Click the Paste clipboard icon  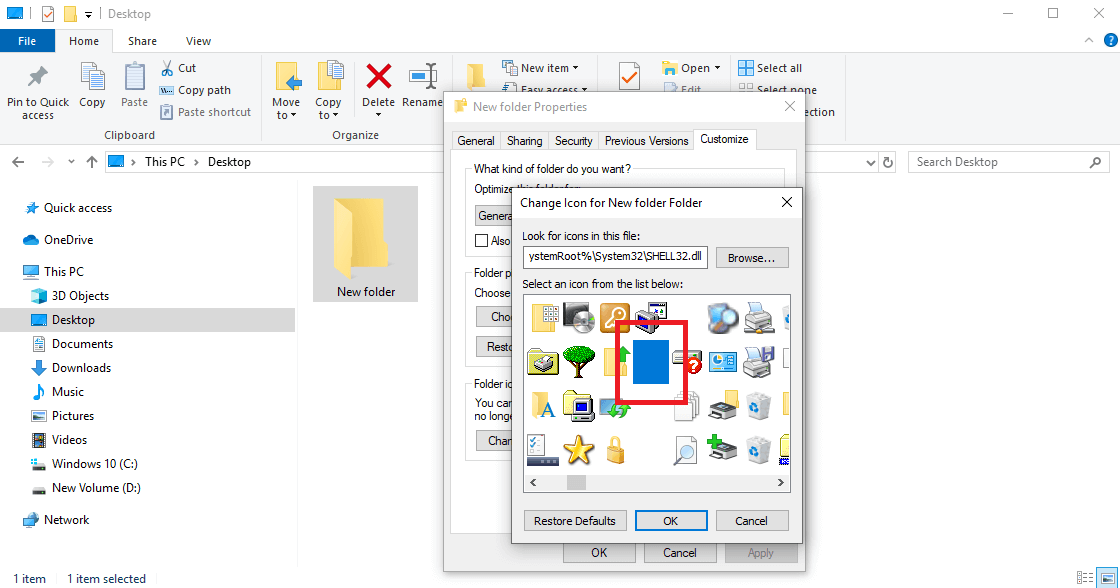coord(134,77)
